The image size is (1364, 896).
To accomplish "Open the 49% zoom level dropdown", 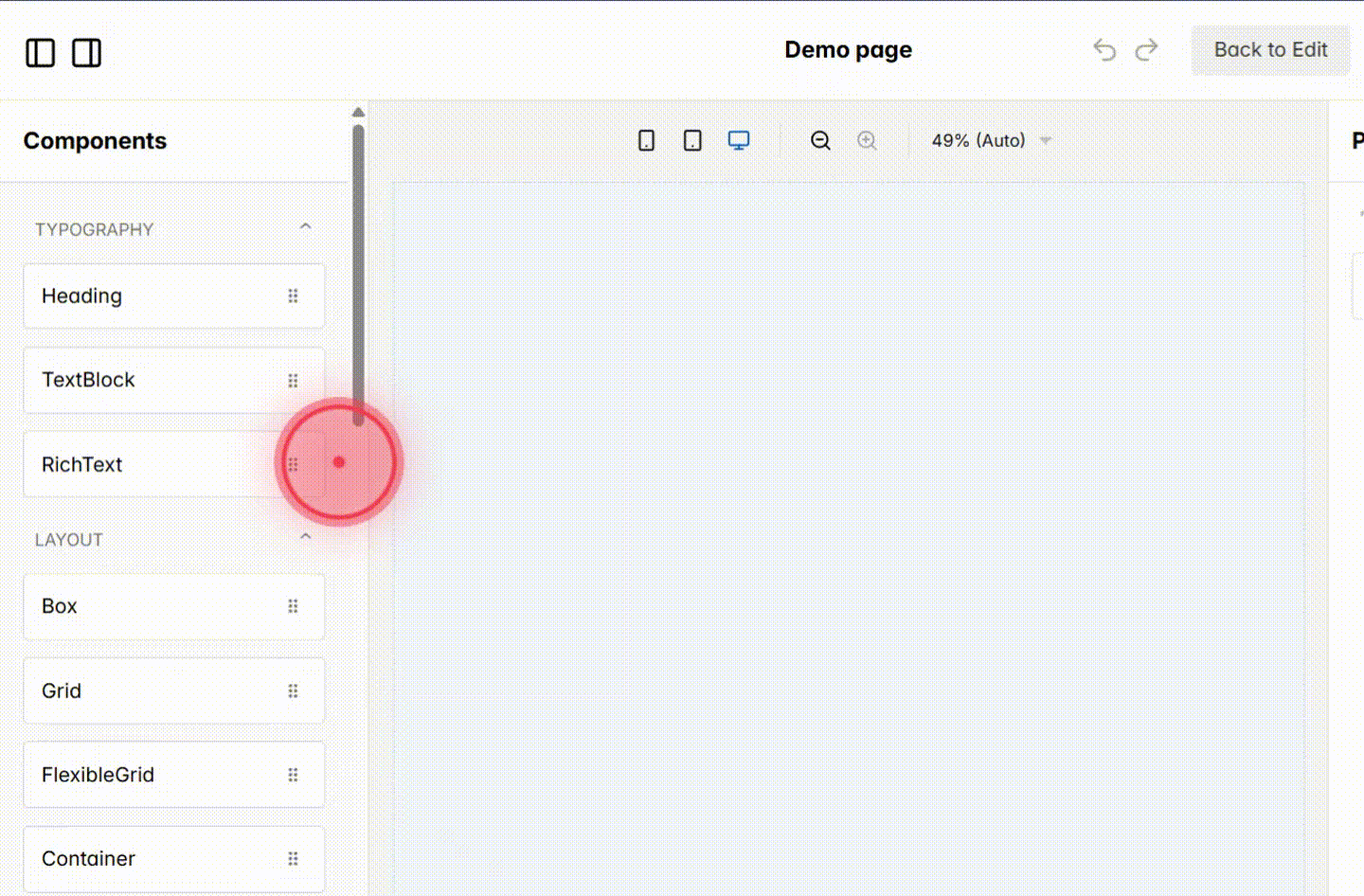I will tap(990, 140).
